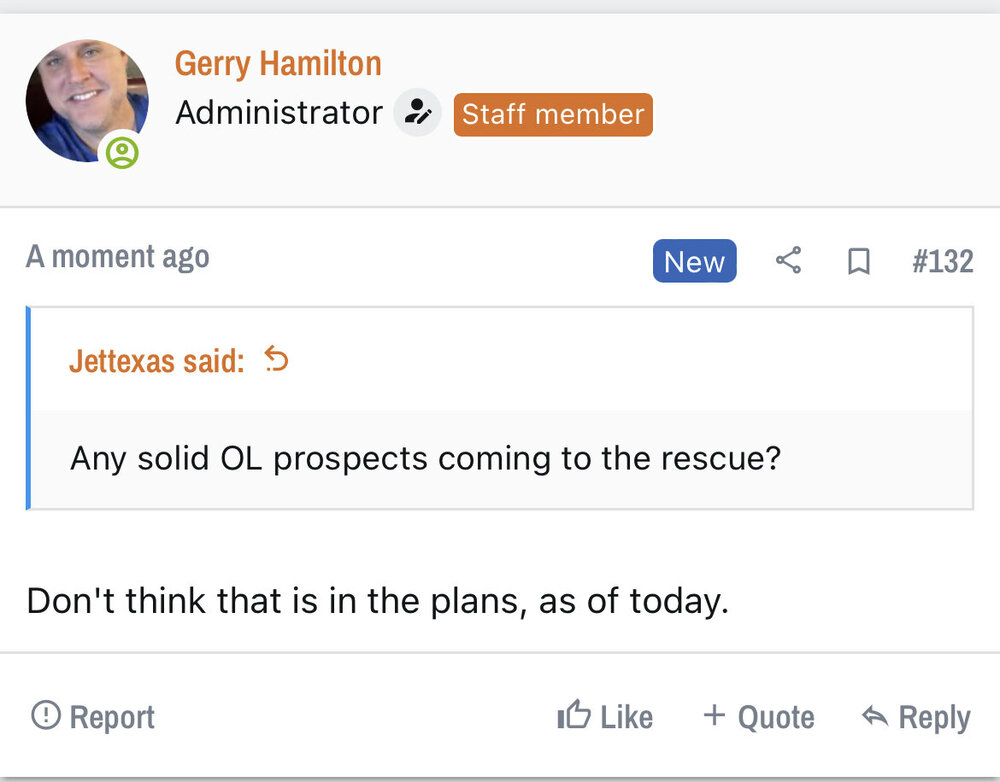Add post to reply with + Quote
Image resolution: width=1000 pixels, height=782 pixels.
tap(758, 716)
